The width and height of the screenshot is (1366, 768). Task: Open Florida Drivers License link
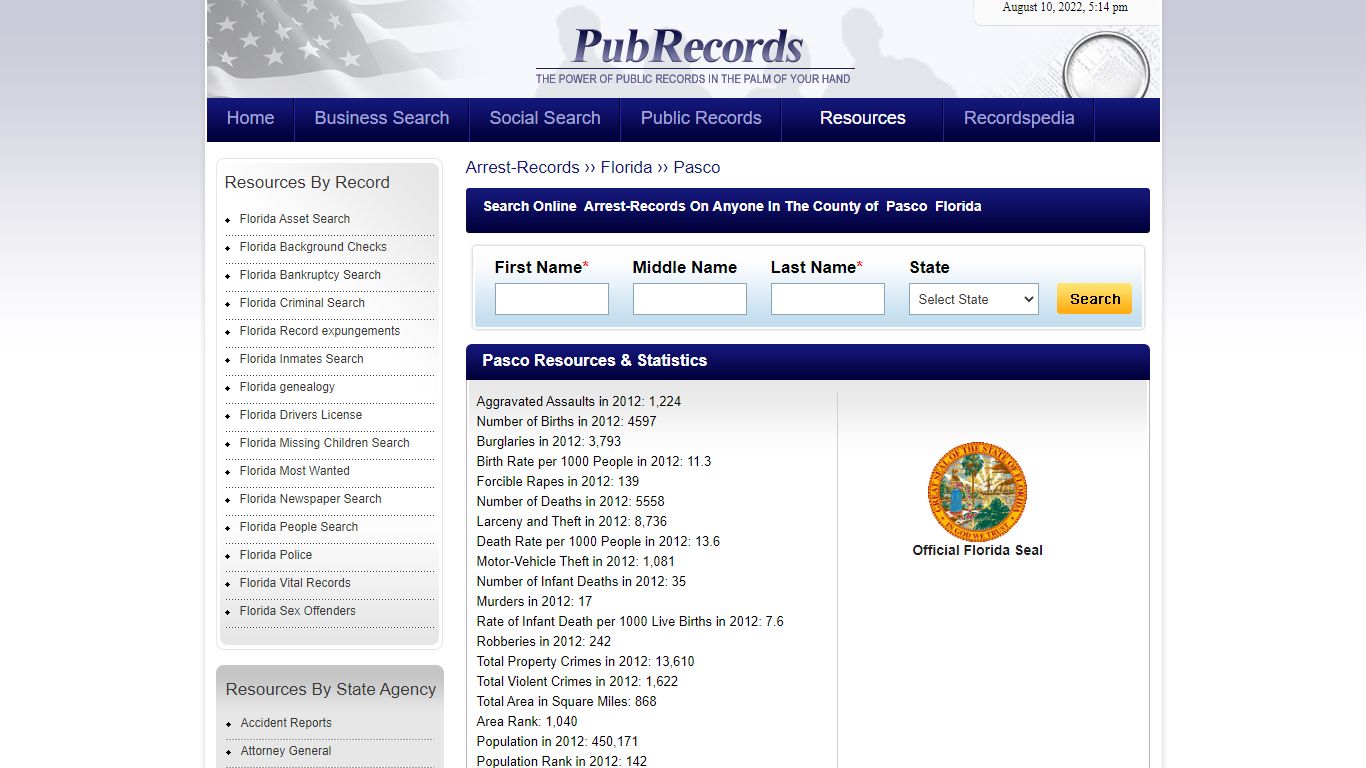click(x=301, y=415)
